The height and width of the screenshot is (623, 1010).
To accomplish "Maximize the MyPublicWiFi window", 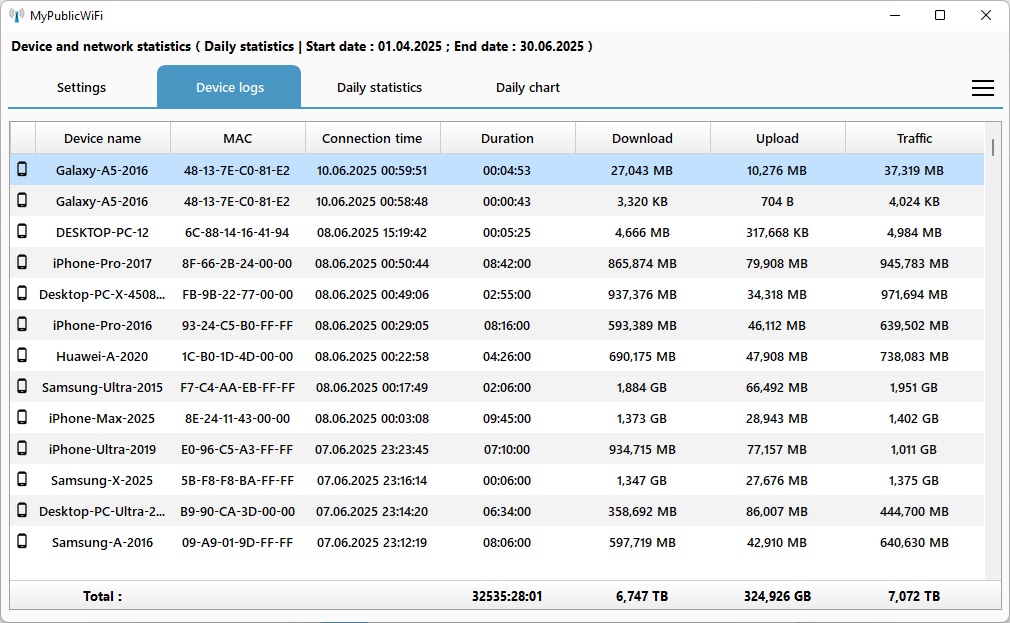I will pyautogui.click(x=939, y=16).
